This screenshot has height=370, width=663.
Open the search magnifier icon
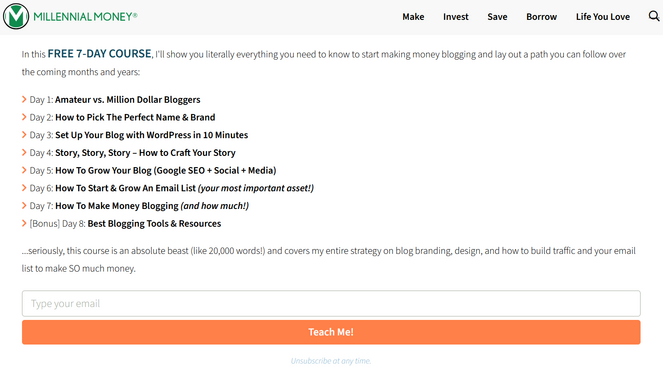[654, 16]
